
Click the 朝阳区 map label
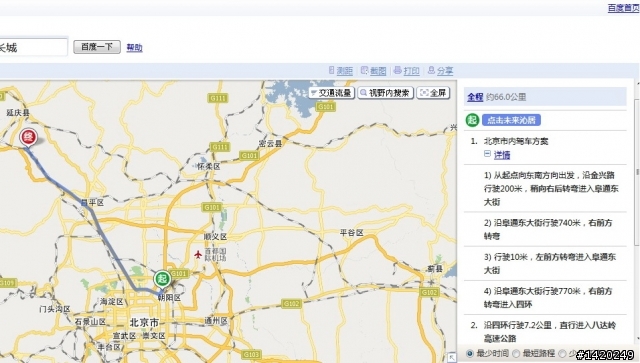(x=169, y=298)
